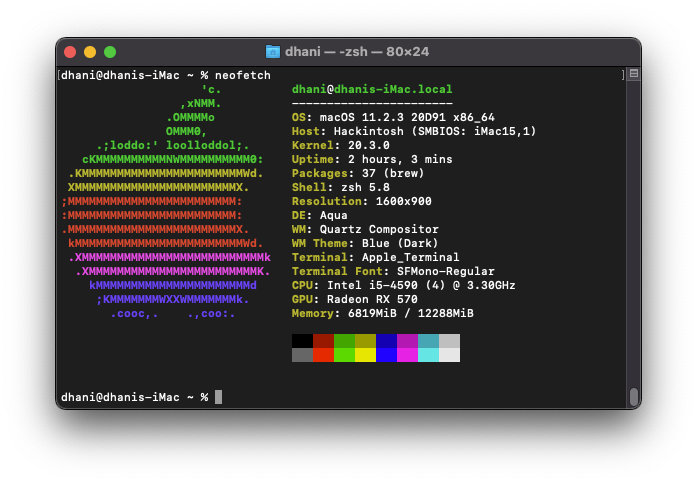The height and width of the screenshot is (483, 697).
Task: Click the DE value 'Aqua'
Action: pos(333,215)
